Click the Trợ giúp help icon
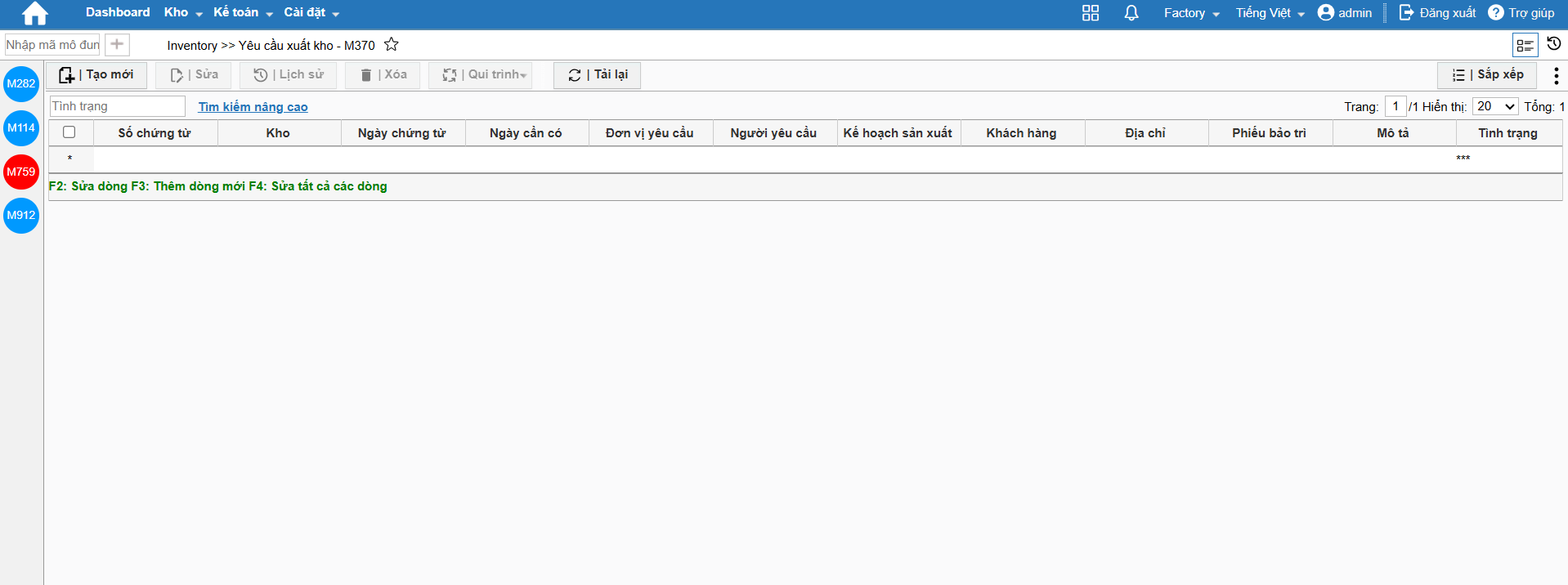1568x585 pixels. [1496, 12]
